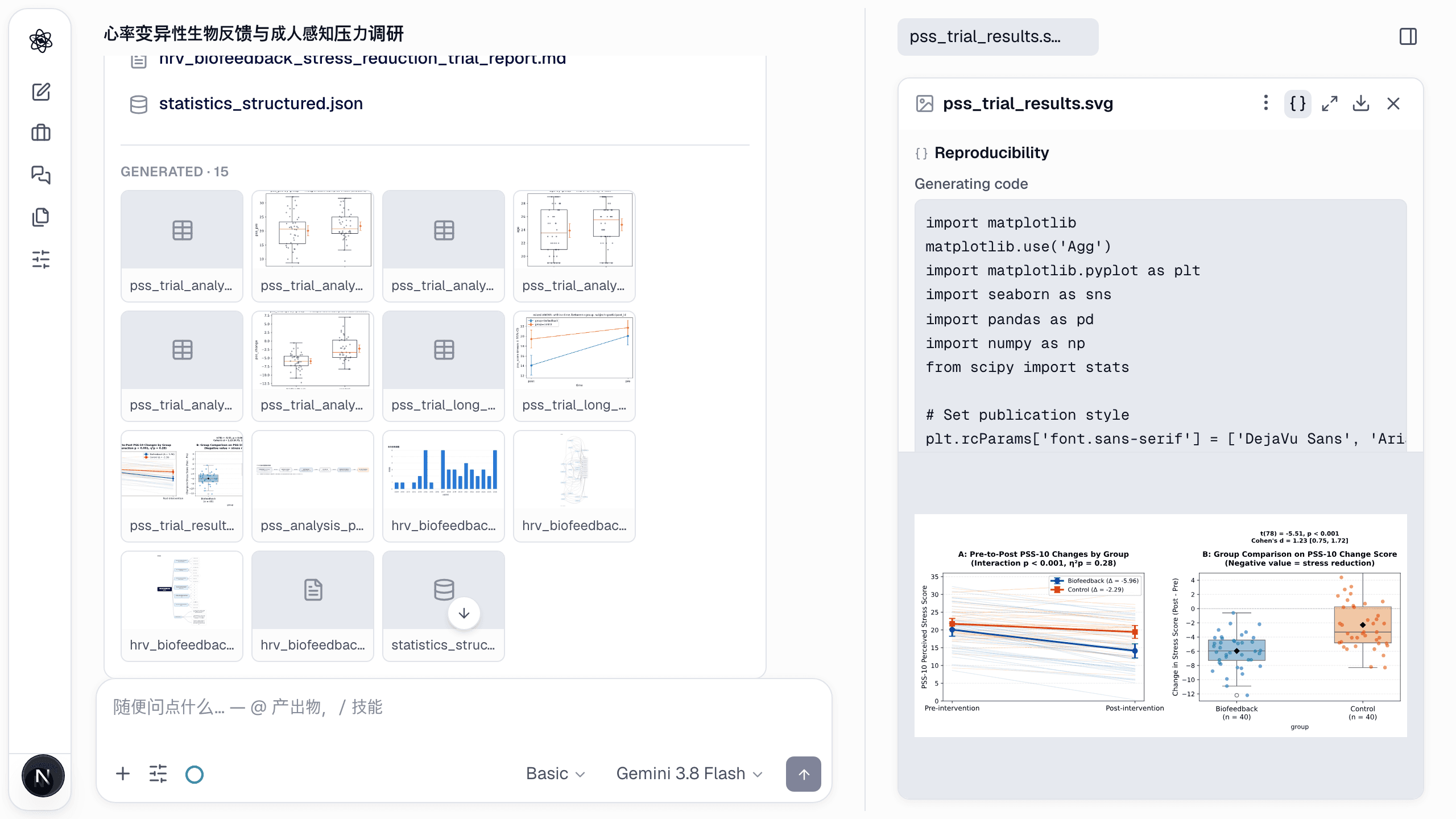Click the Generating code label
The height and width of the screenshot is (819, 1456).
point(971,184)
